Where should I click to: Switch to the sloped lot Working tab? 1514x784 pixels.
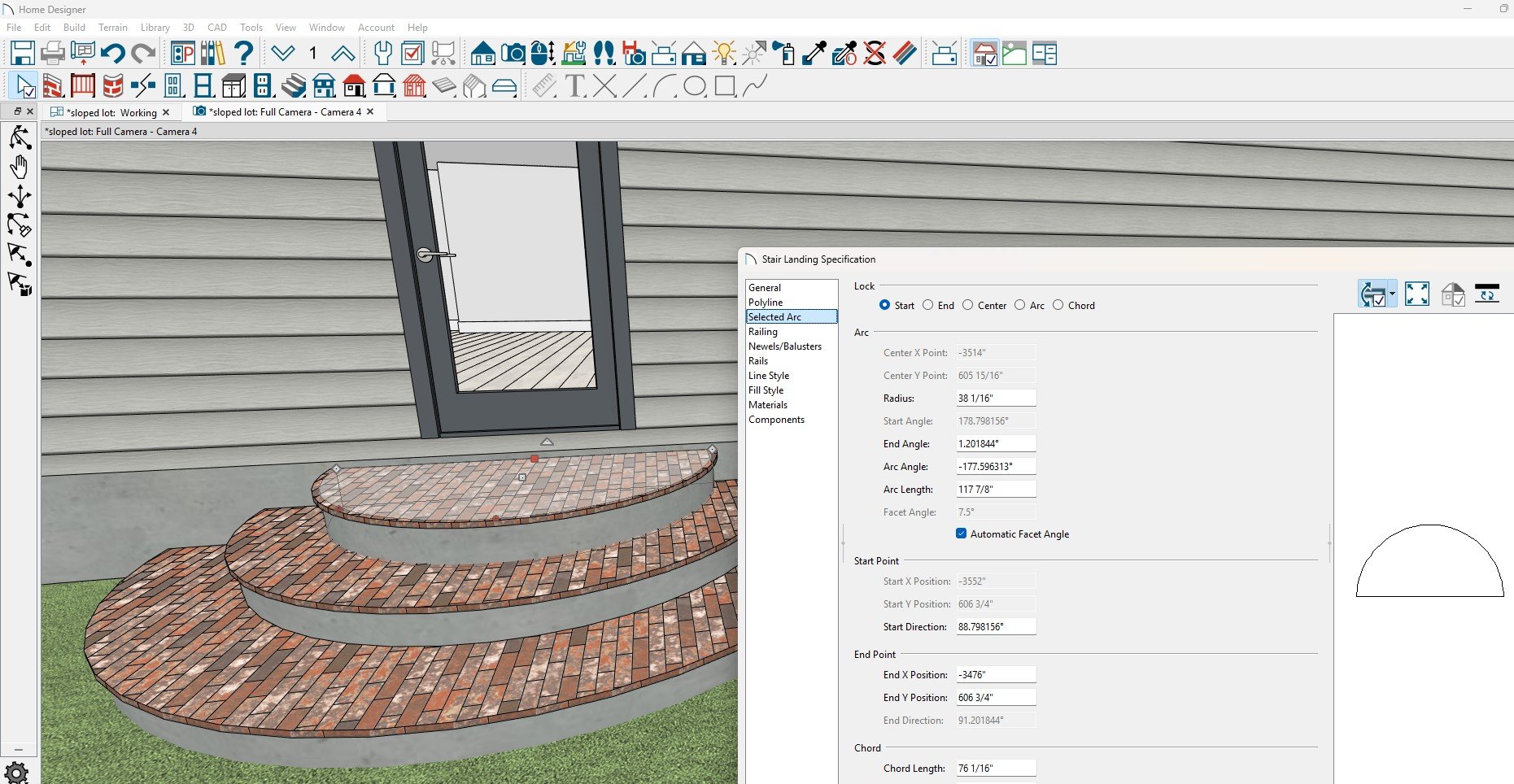tap(111, 112)
